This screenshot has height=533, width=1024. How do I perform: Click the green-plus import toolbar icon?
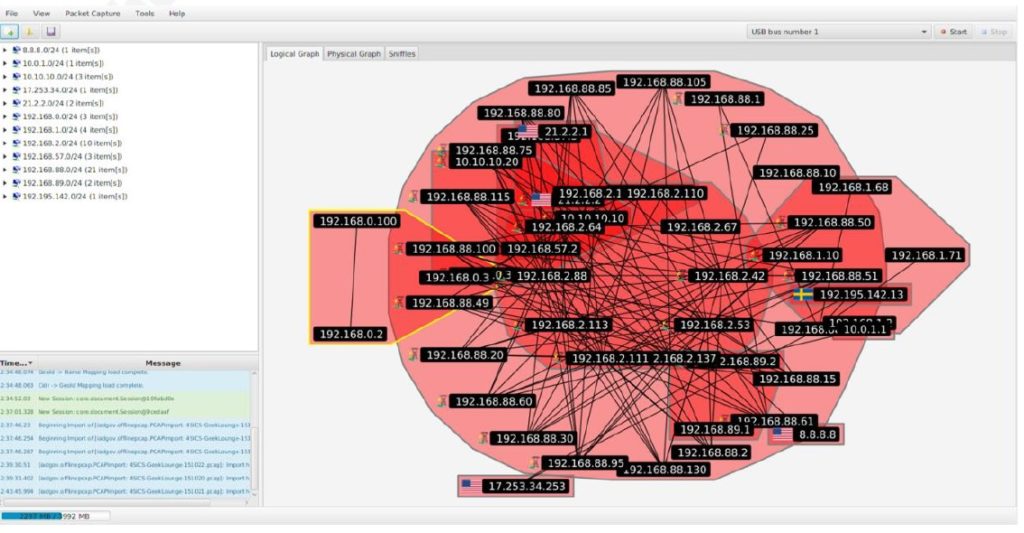(x=10, y=31)
